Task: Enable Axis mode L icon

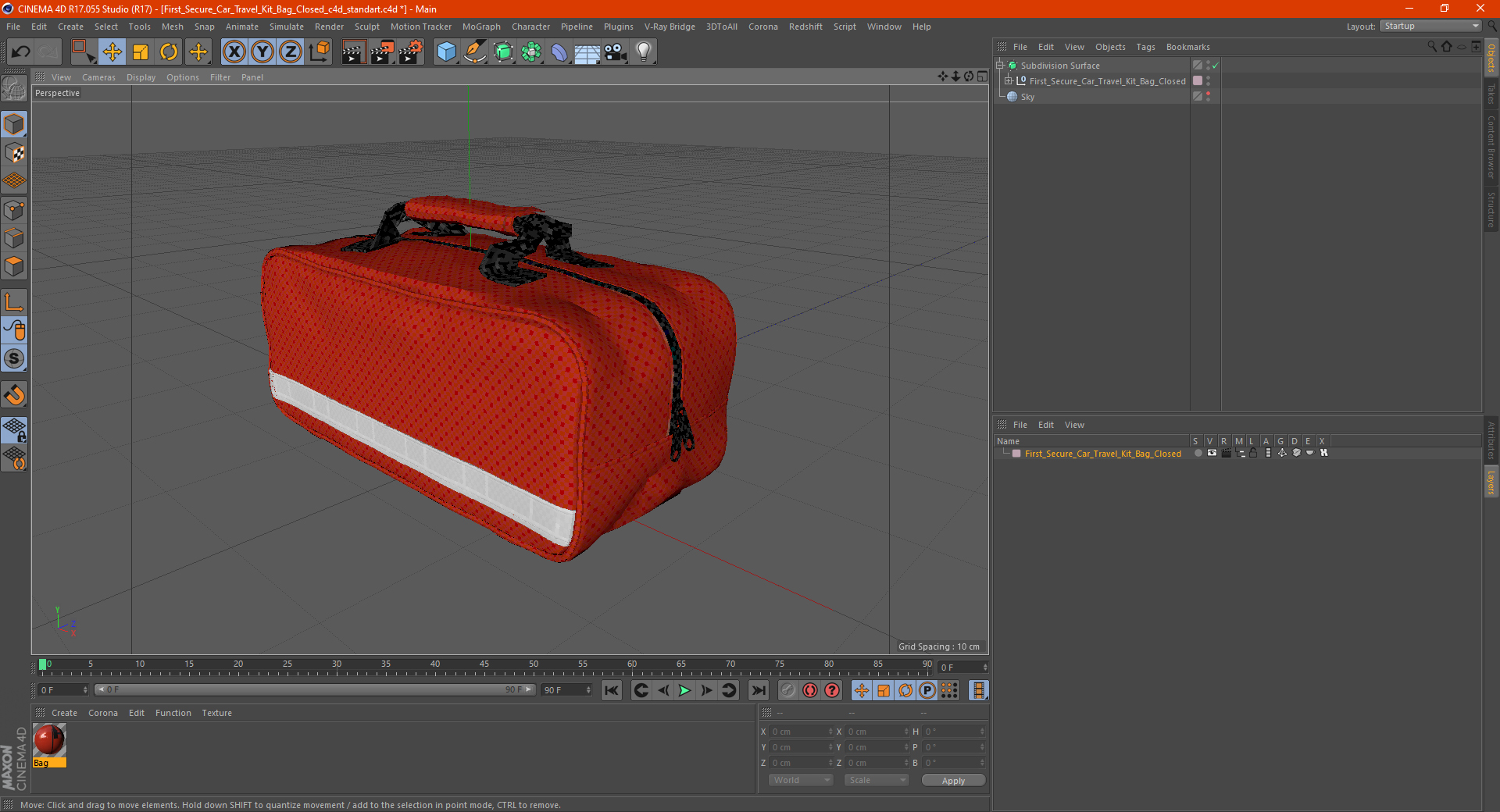Action: pos(15,301)
